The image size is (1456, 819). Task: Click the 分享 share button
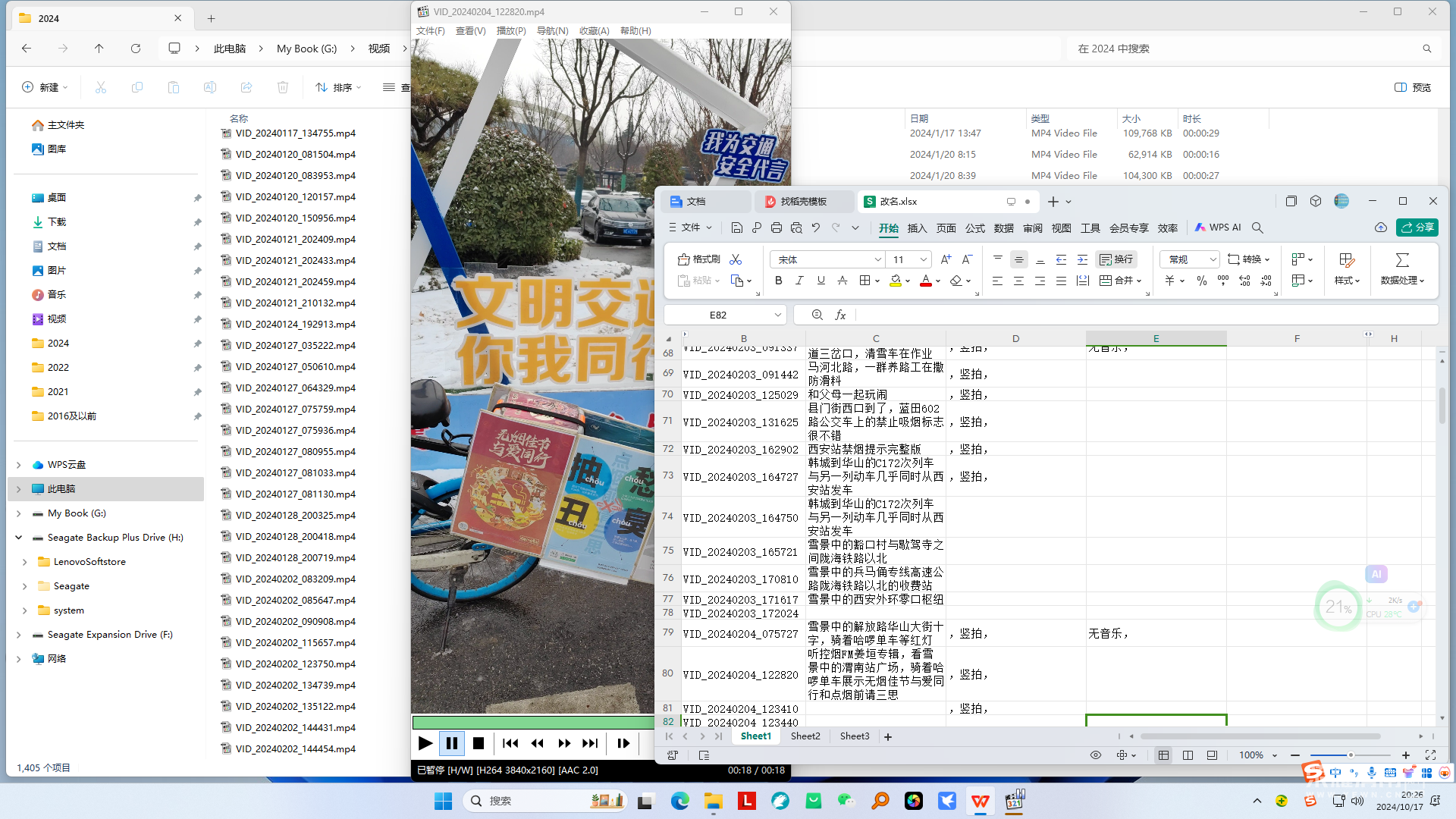[x=1417, y=227]
